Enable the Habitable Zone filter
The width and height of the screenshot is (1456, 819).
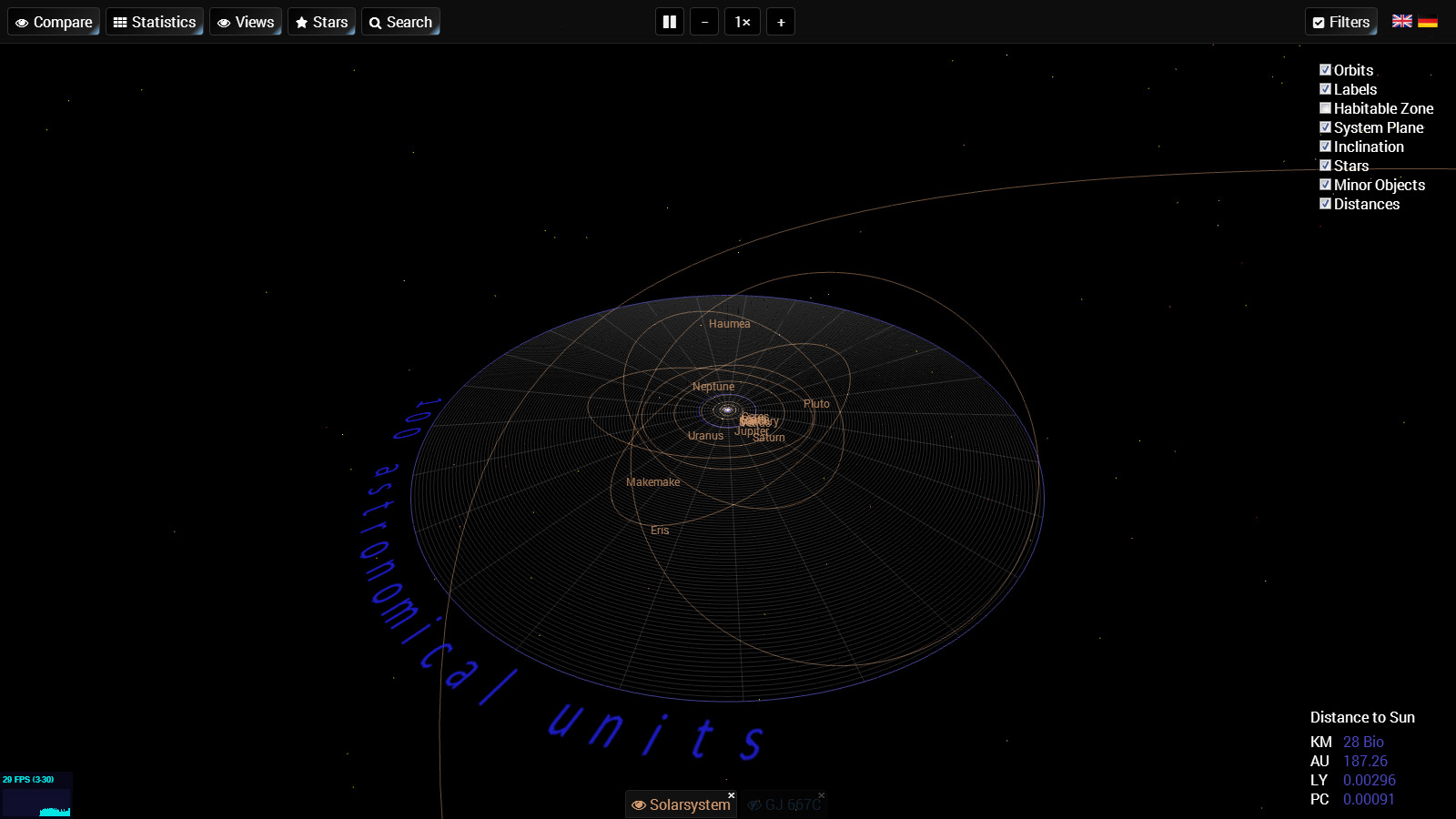[x=1325, y=108]
